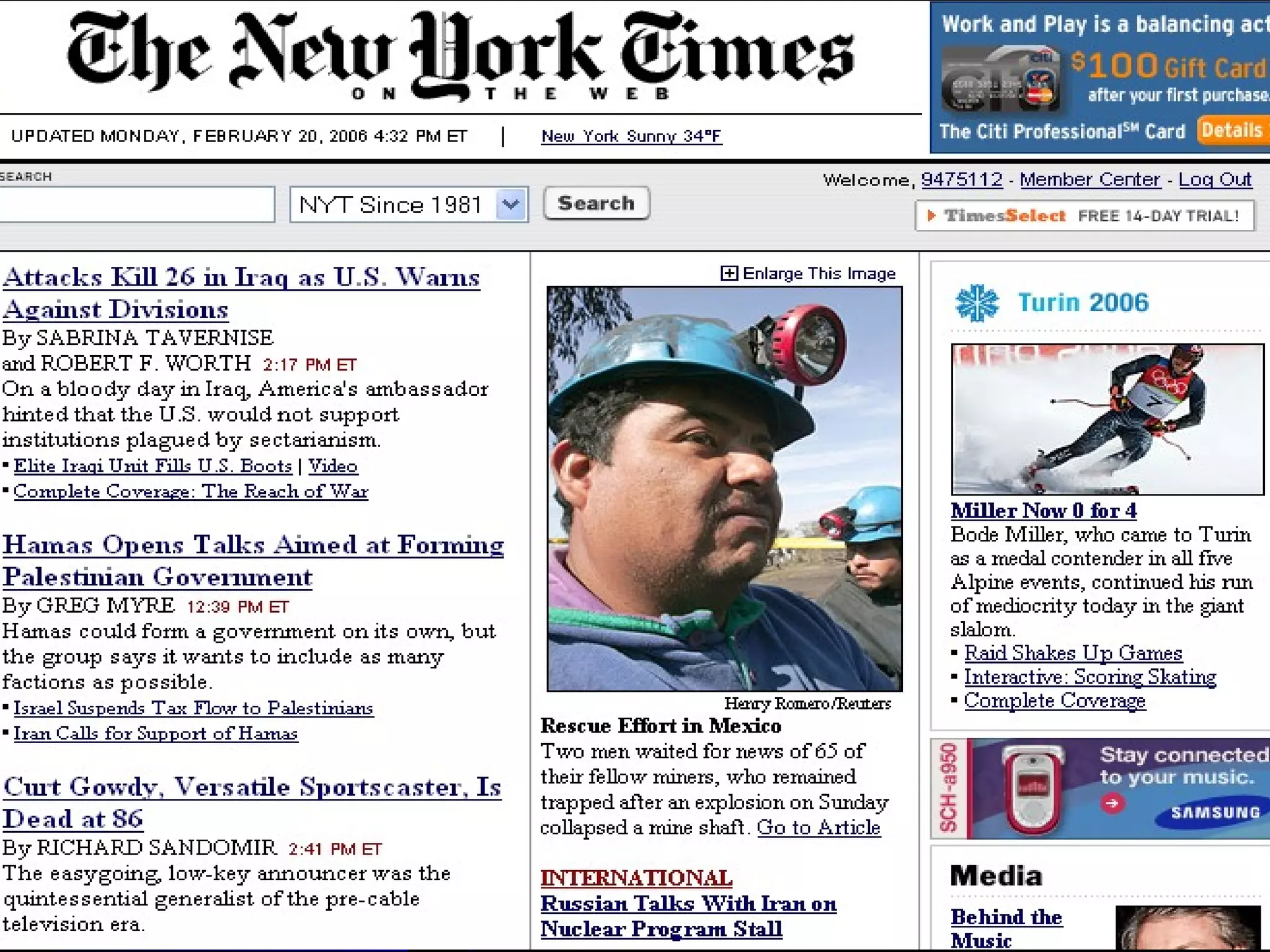
Task: Click the Log Out link
Action: [1215, 180]
